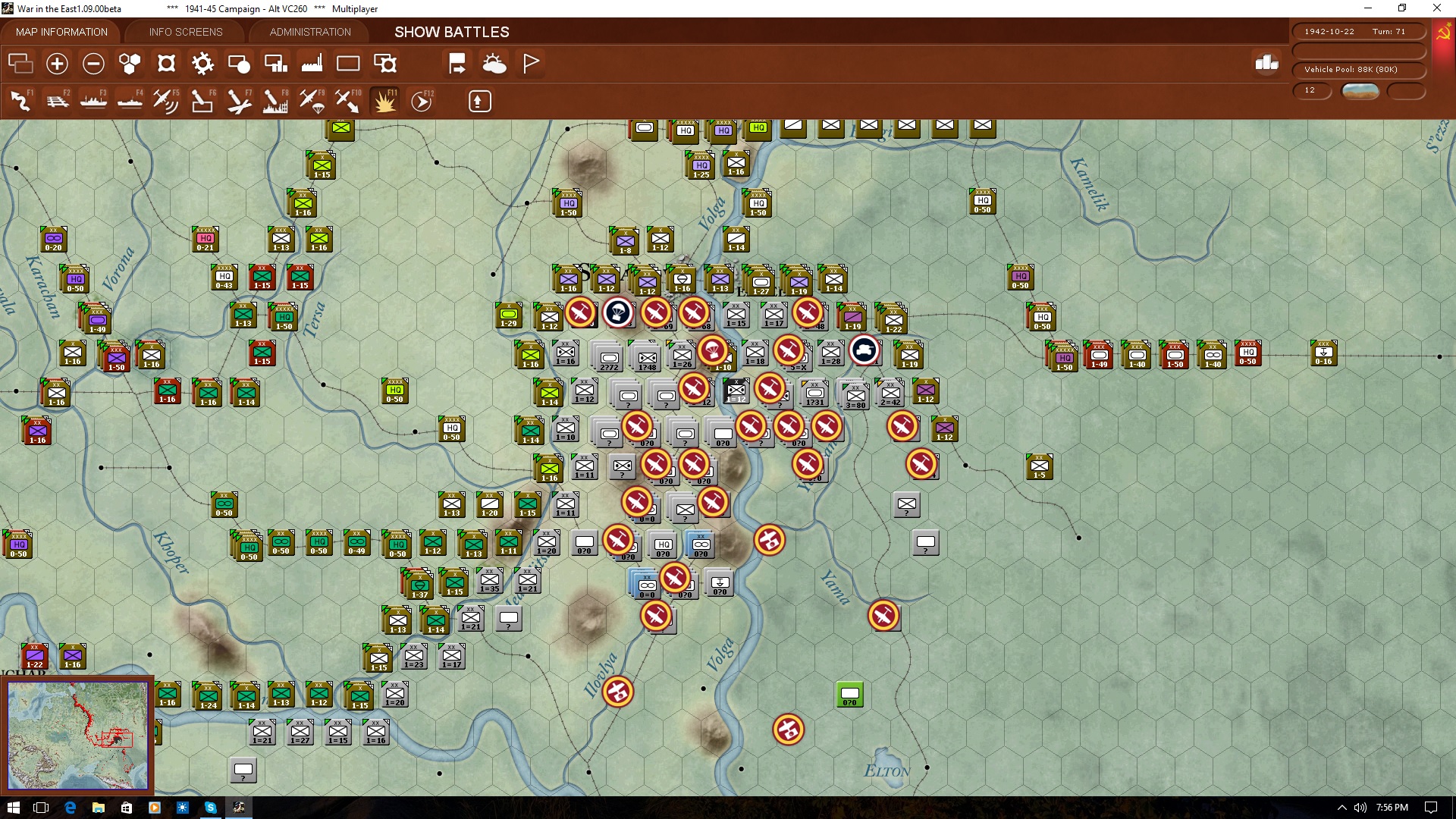Image resolution: width=1456 pixels, height=819 pixels.
Task: Click the terrain picture indicator
Action: 1360,91
